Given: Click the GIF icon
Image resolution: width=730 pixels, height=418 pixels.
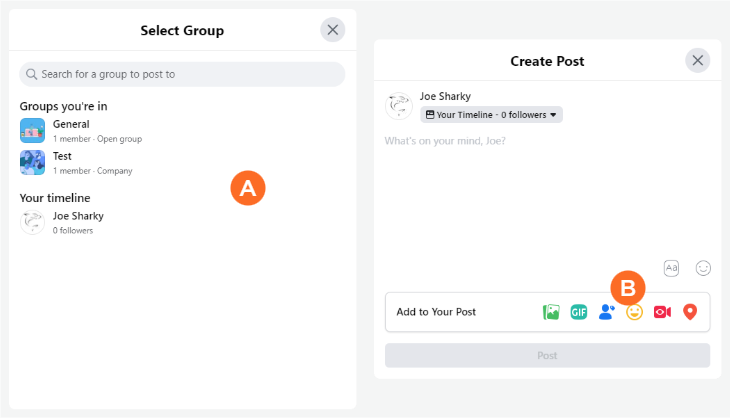Looking at the screenshot, I should pos(579,312).
